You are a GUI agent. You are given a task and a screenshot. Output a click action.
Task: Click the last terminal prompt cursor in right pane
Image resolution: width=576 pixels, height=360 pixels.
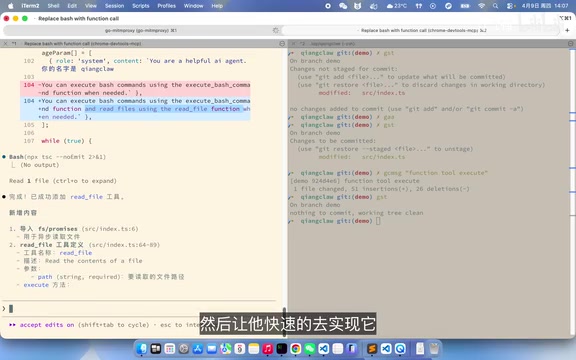pyautogui.click(x=378, y=221)
